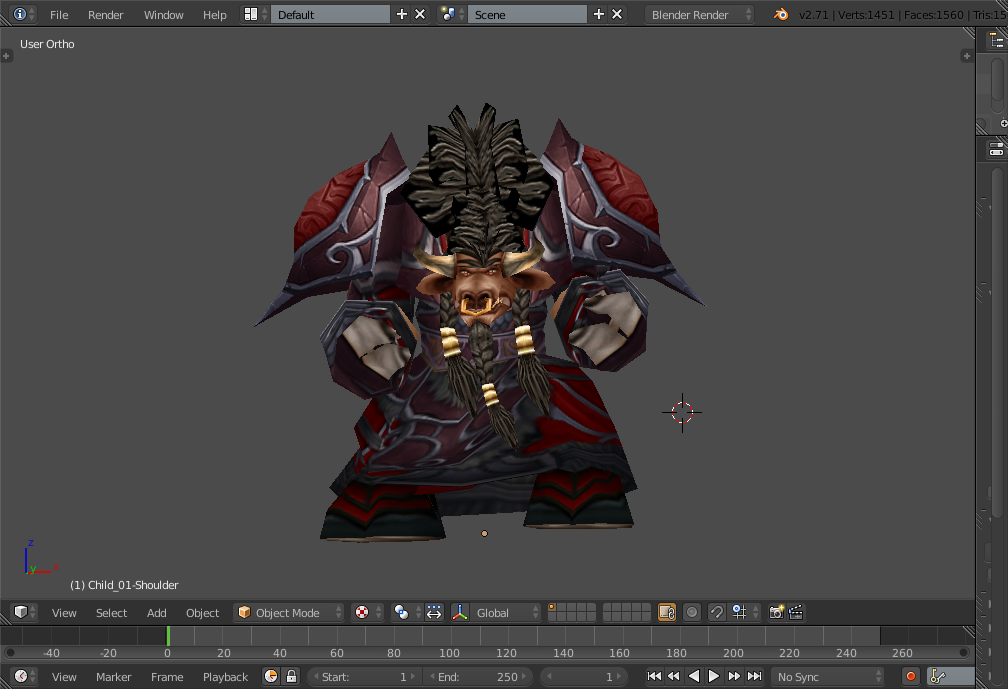This screenshot has height=689, width=1008.
Task: Jump to previous keyframe
Action: pyautogui.click(x=674, y=676)
